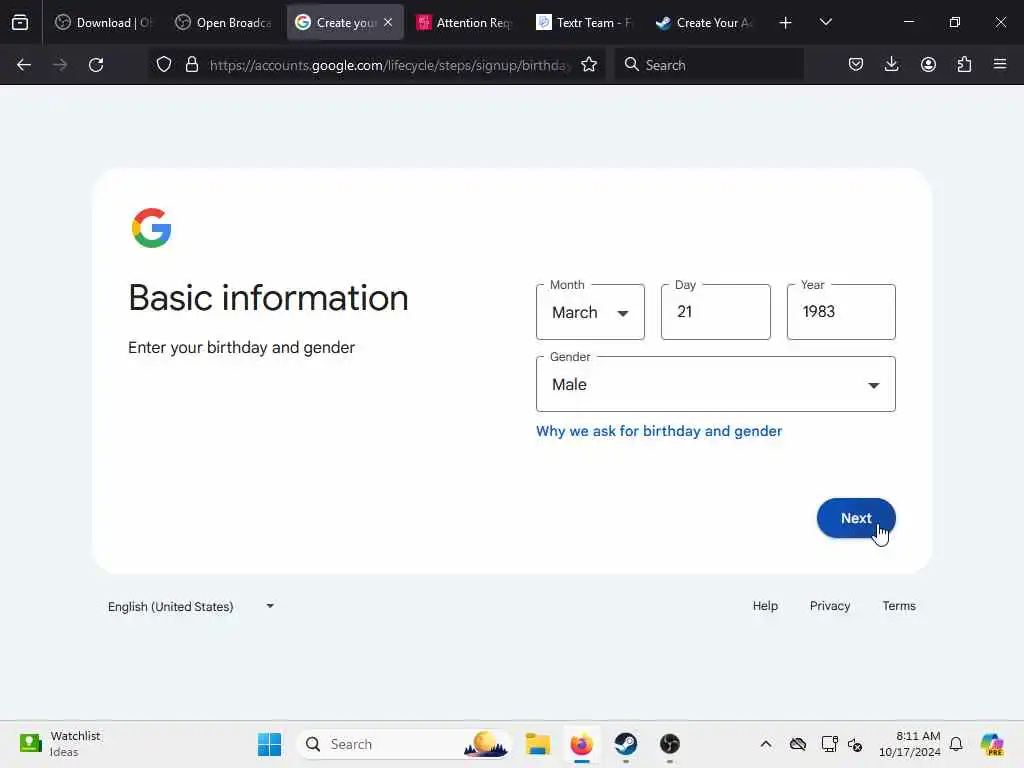Screen dimensions: 1024x768
Task: Click the Next button
Action: point(856,518)
